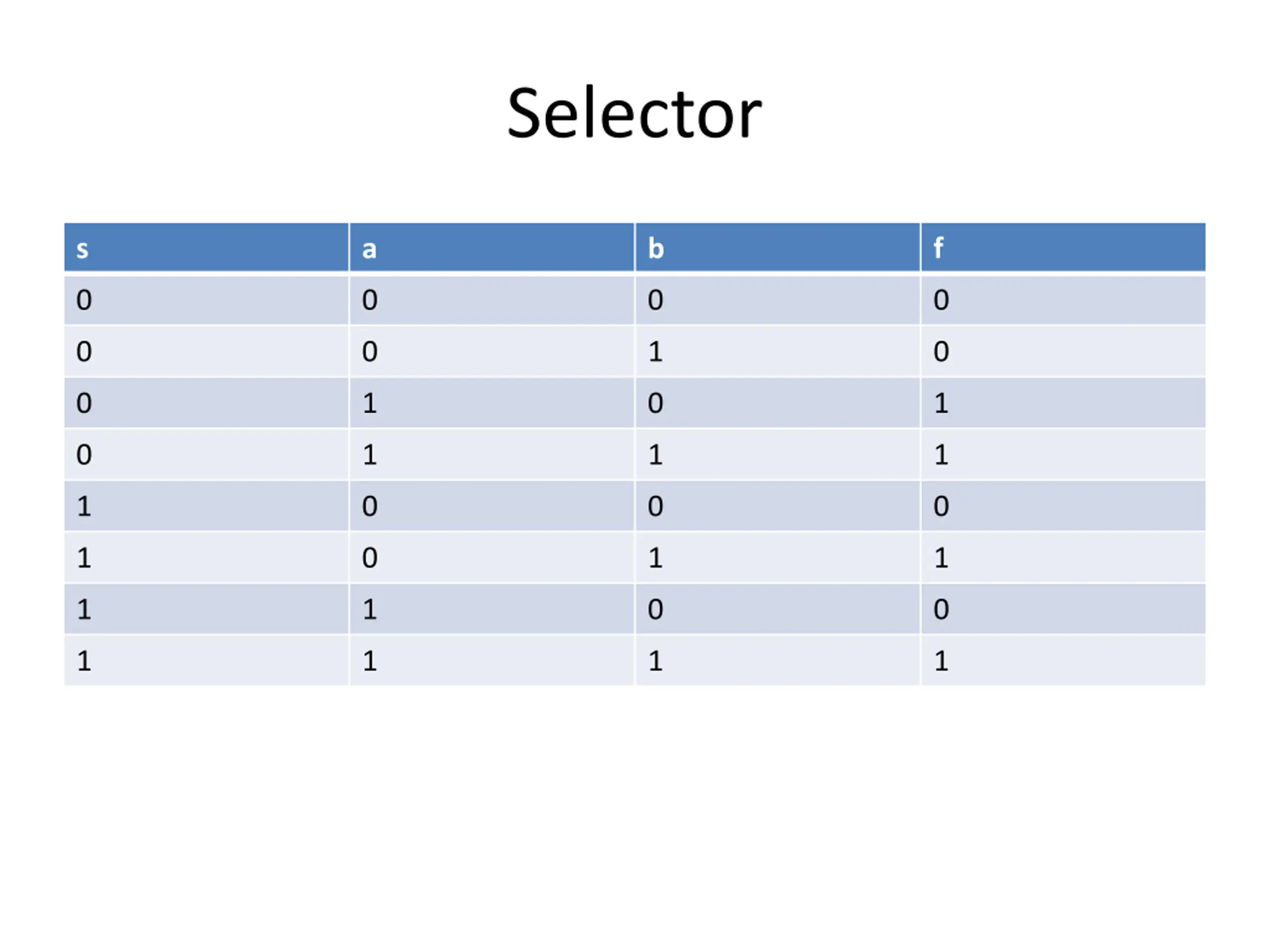Select the 'b' column header cell
The height and width of the screenshot is (952, 1270).
click(x=777, y=247)
